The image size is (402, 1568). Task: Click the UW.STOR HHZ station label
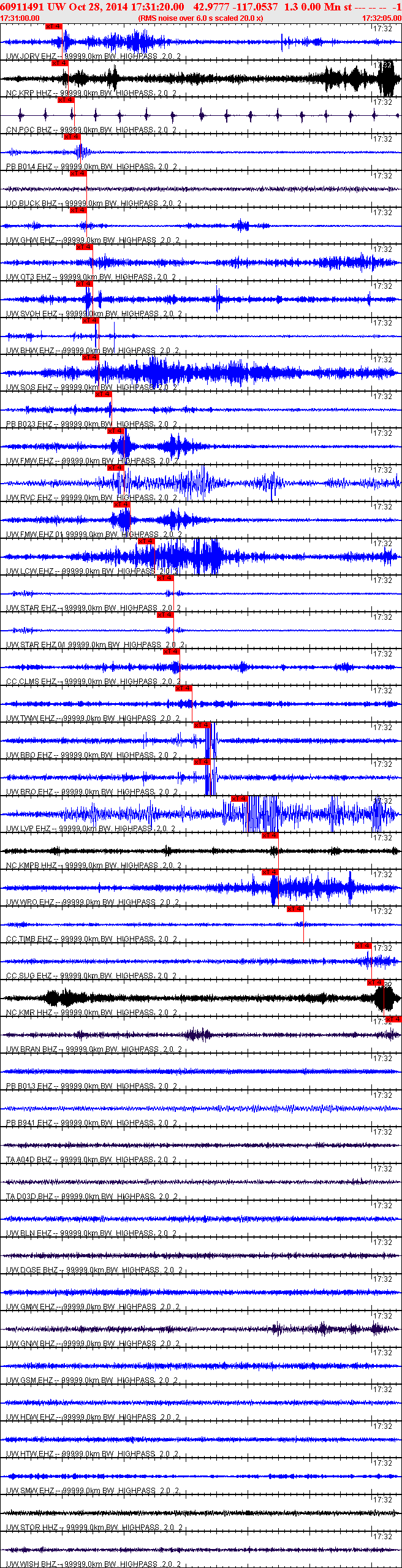click(32, 1528)
